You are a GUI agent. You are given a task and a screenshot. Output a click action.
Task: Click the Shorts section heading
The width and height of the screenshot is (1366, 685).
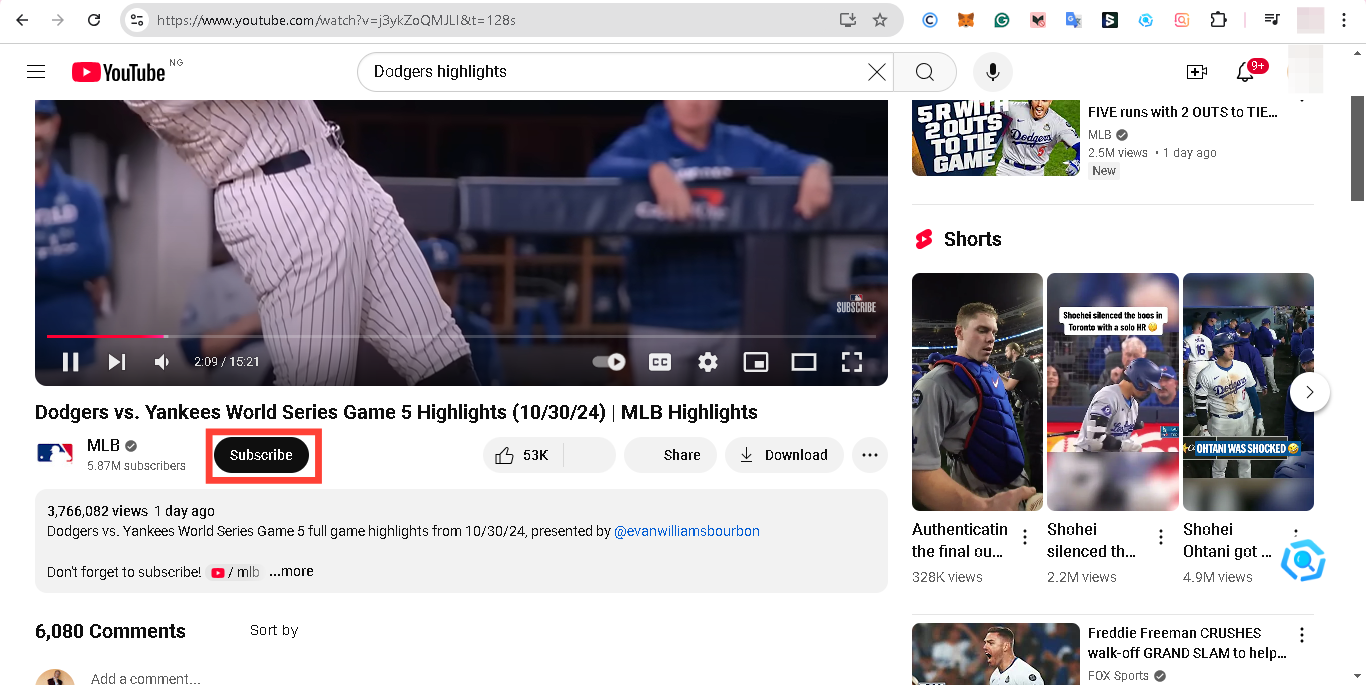tap(973, 239)
